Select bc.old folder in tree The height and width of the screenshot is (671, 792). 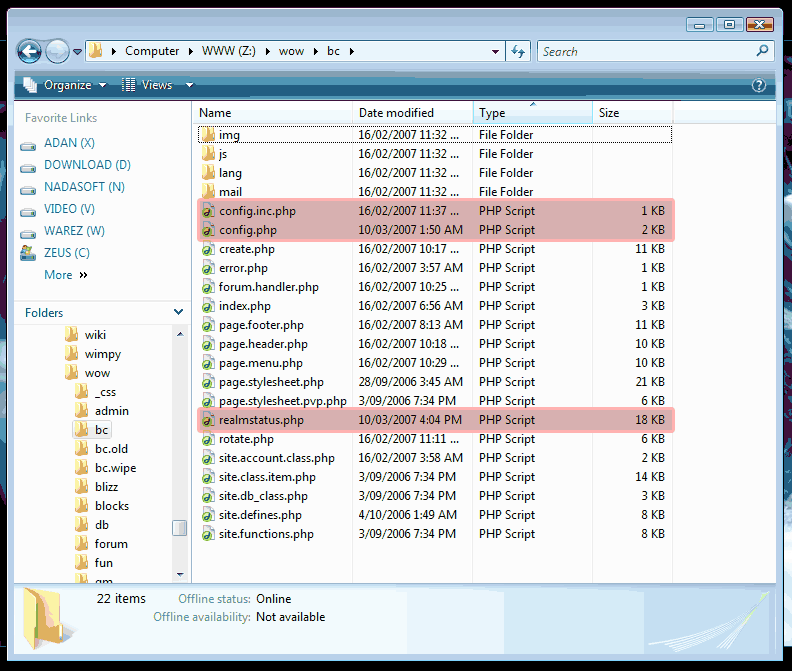111,449
